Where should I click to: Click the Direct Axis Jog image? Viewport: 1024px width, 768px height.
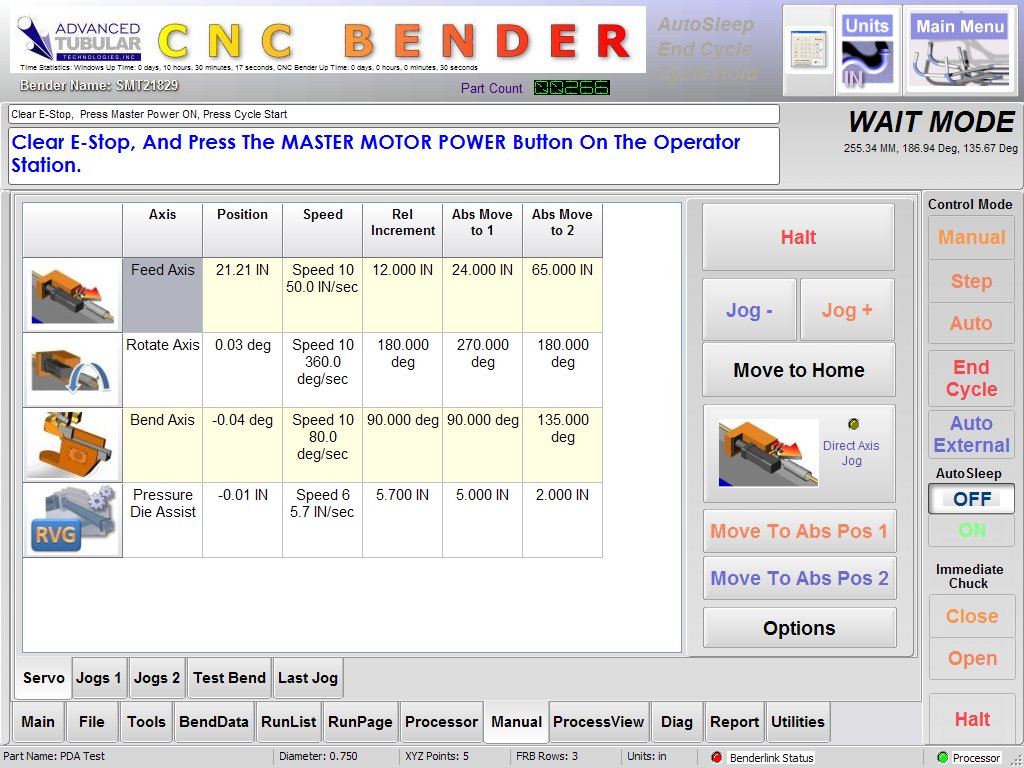click(769, 453)
